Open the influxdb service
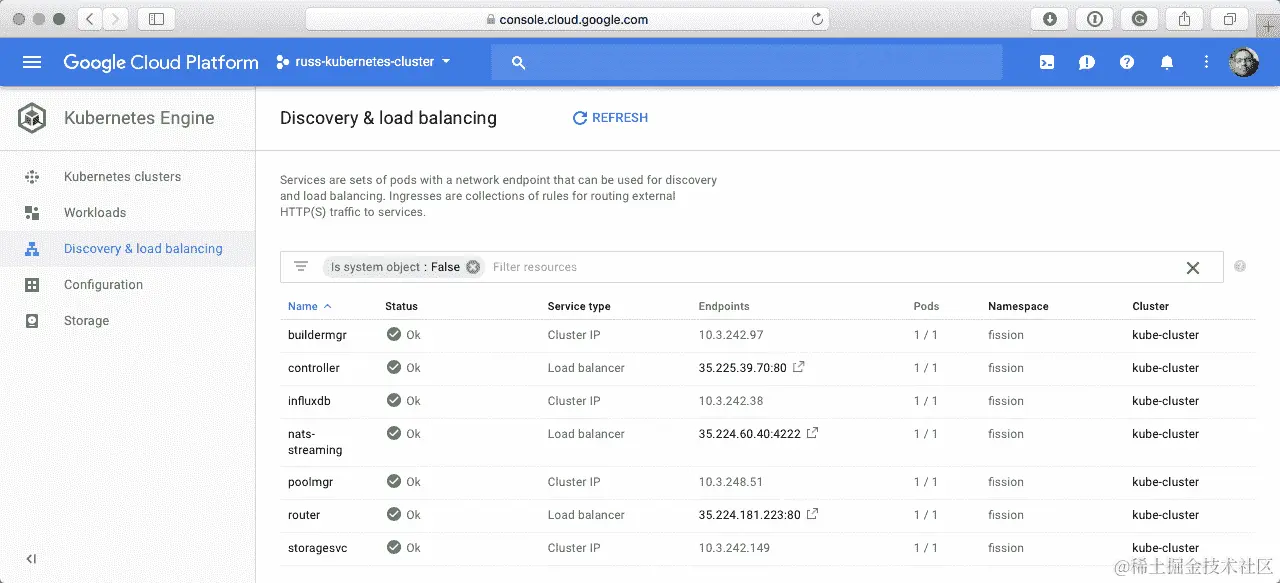Screen dimensions: 1280x583 coord(309,401)
